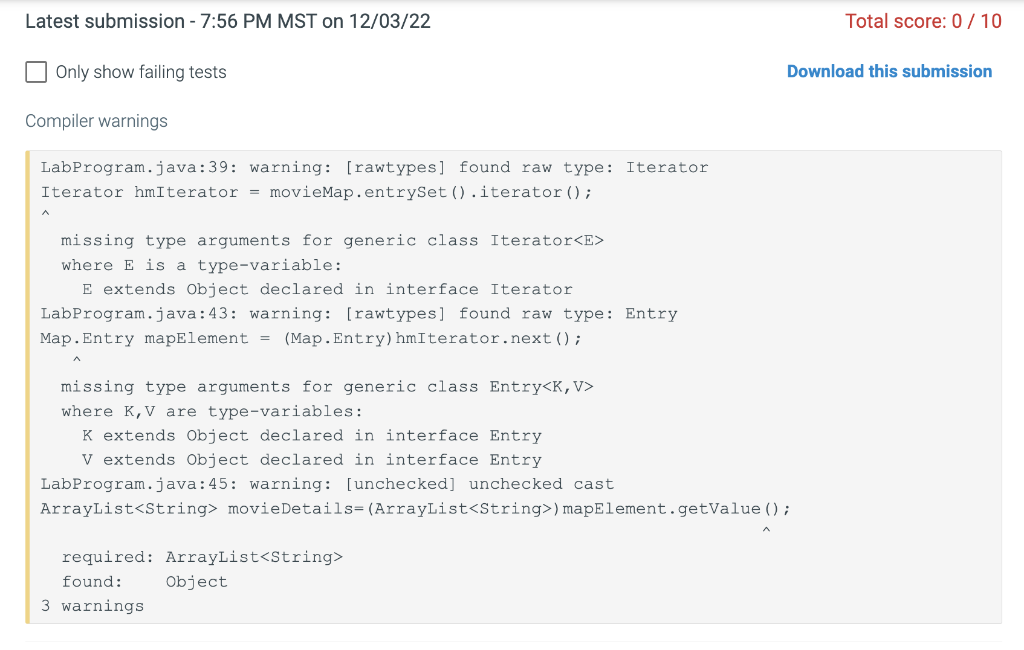Click the caret marker under getValue()
Screen dimensions: 1024x650
tap(766, 530)
